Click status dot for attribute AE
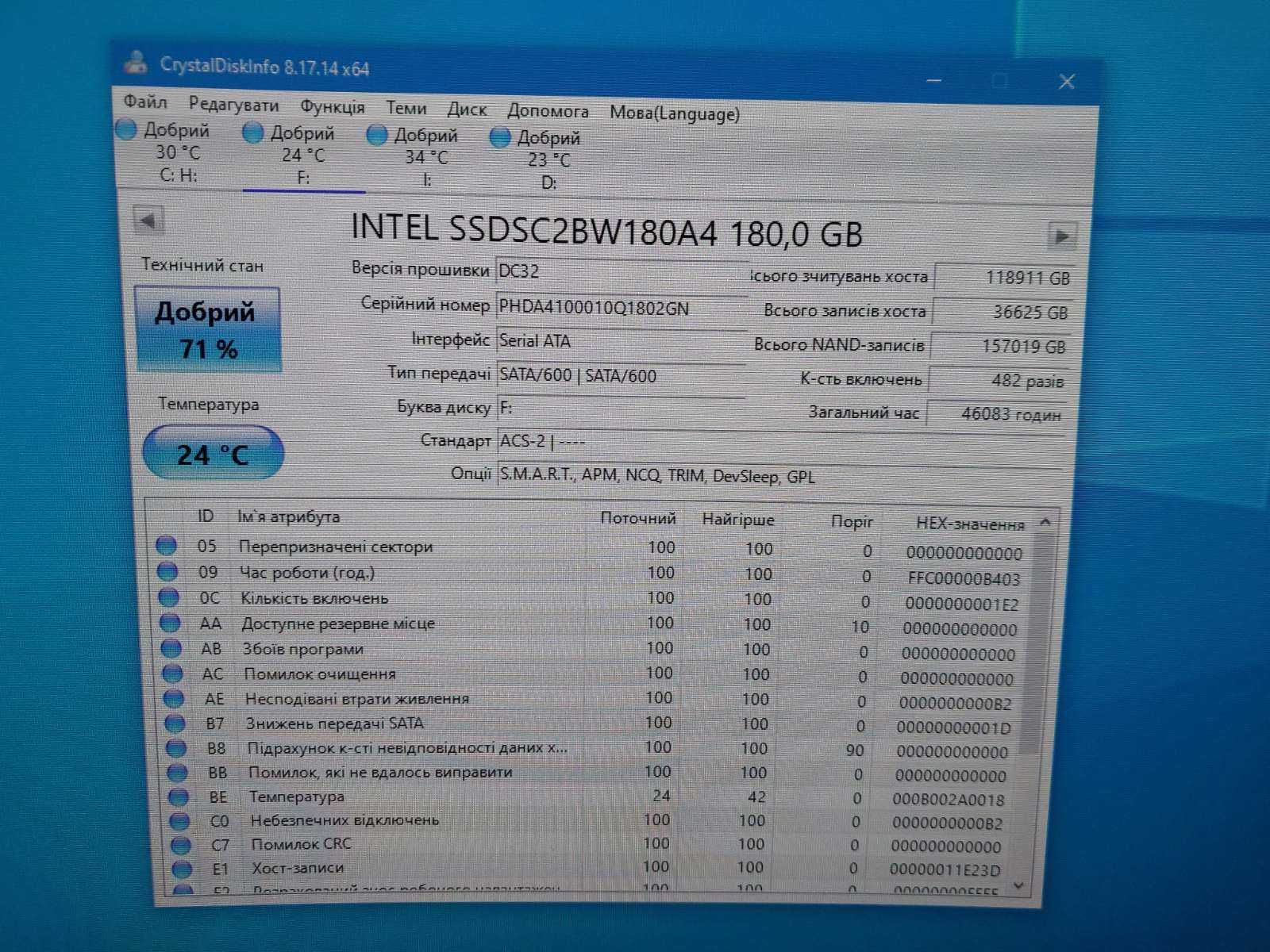 pos(173,698)
